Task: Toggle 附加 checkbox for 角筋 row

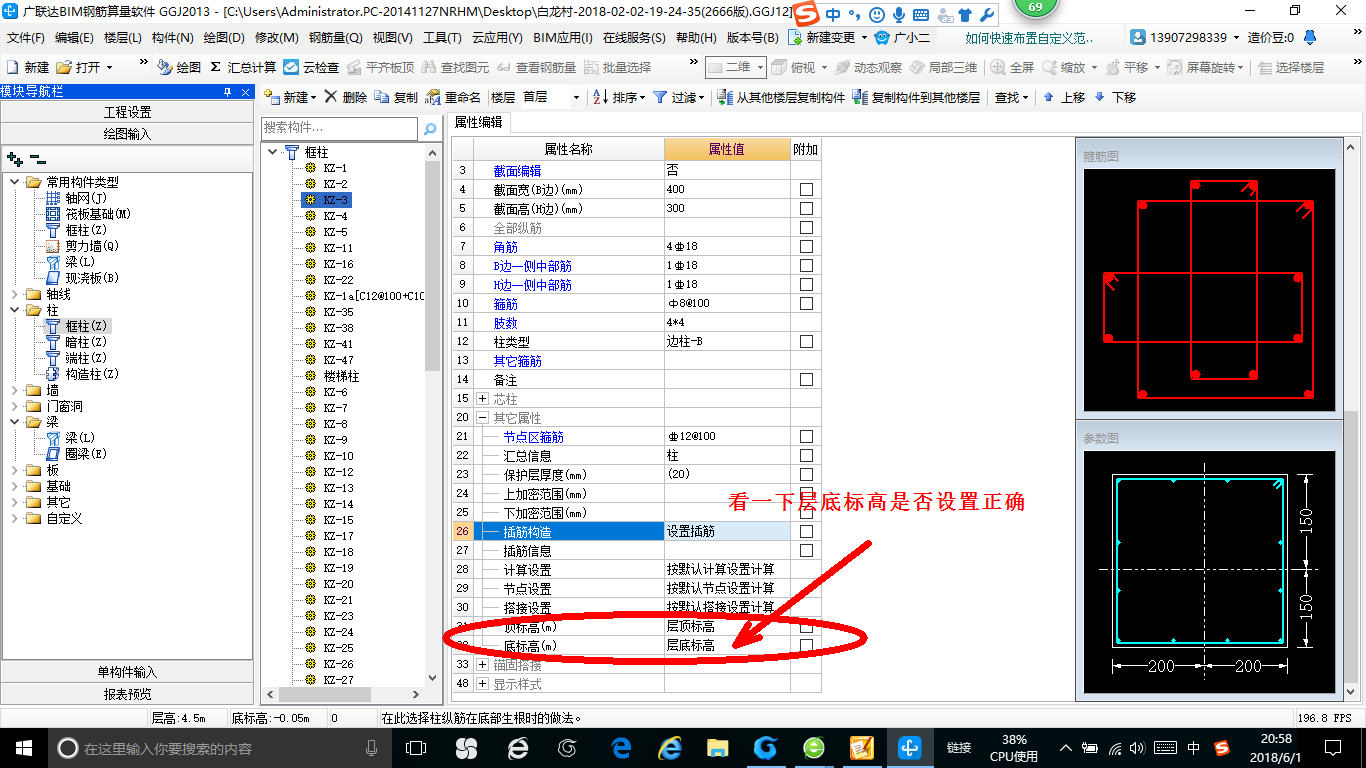Action: (806, 246)
